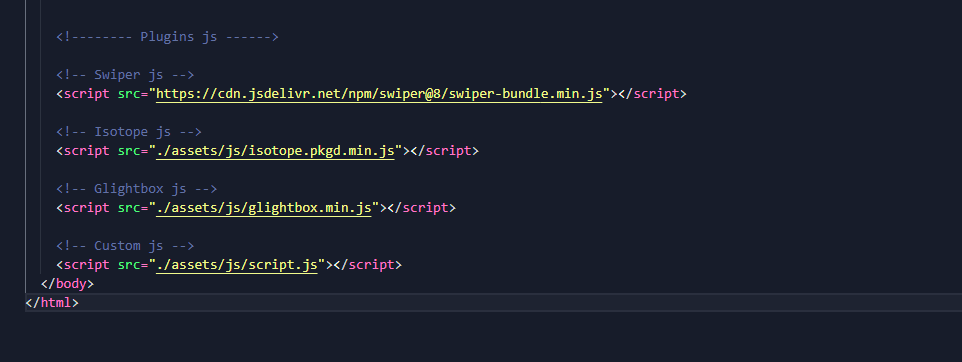Click the src attribute on the Glightbox script line
962x362 pixels.
point(129,208)
